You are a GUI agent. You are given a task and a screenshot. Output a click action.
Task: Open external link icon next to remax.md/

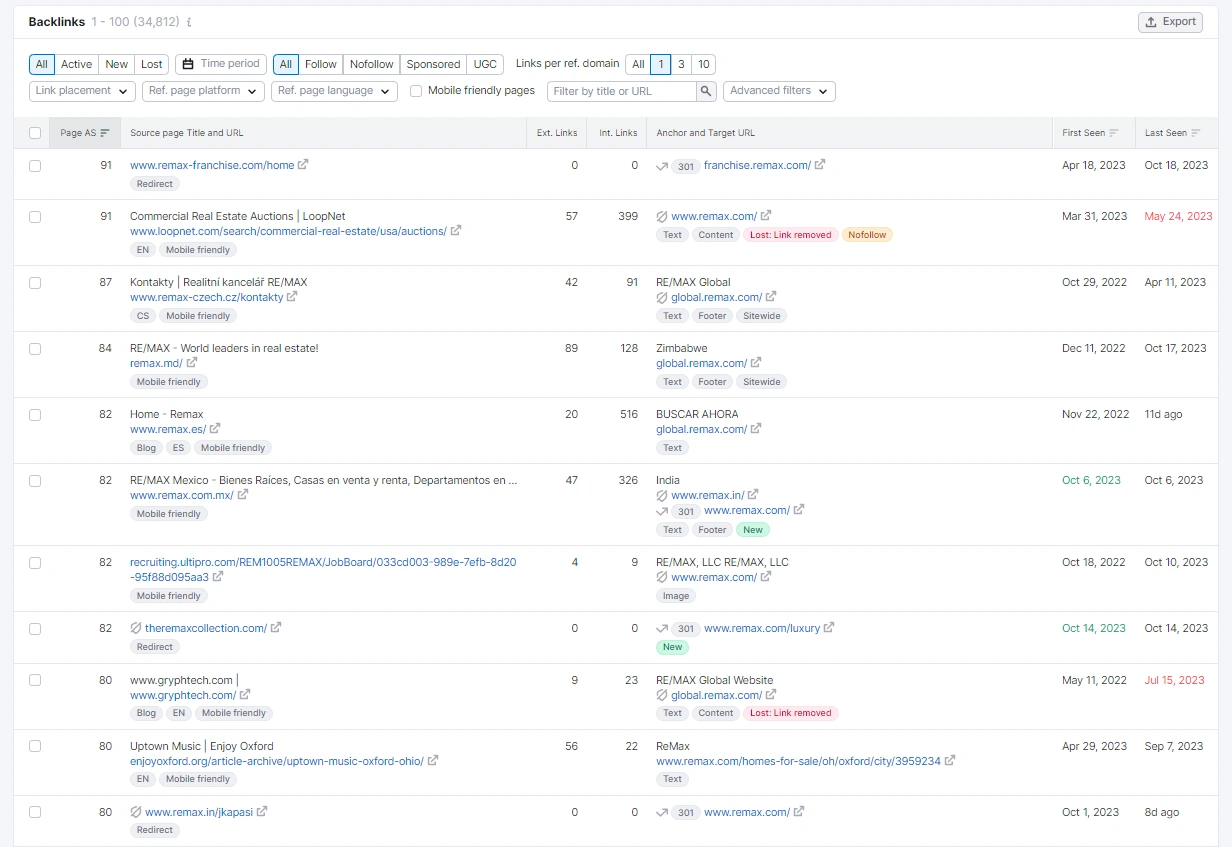191,363
